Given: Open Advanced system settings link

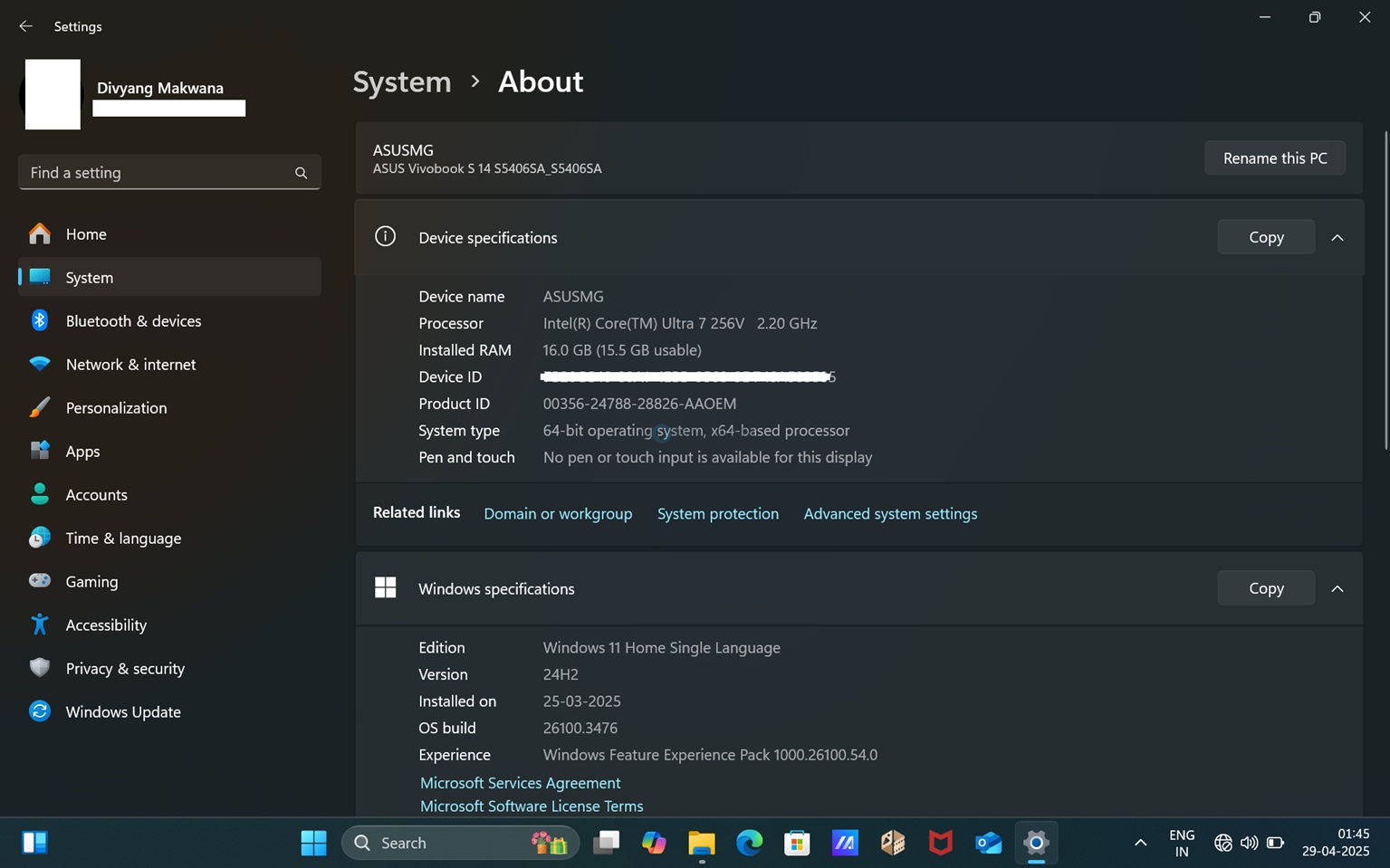Looking at the screenshot, I should click(x=890, y=513).
